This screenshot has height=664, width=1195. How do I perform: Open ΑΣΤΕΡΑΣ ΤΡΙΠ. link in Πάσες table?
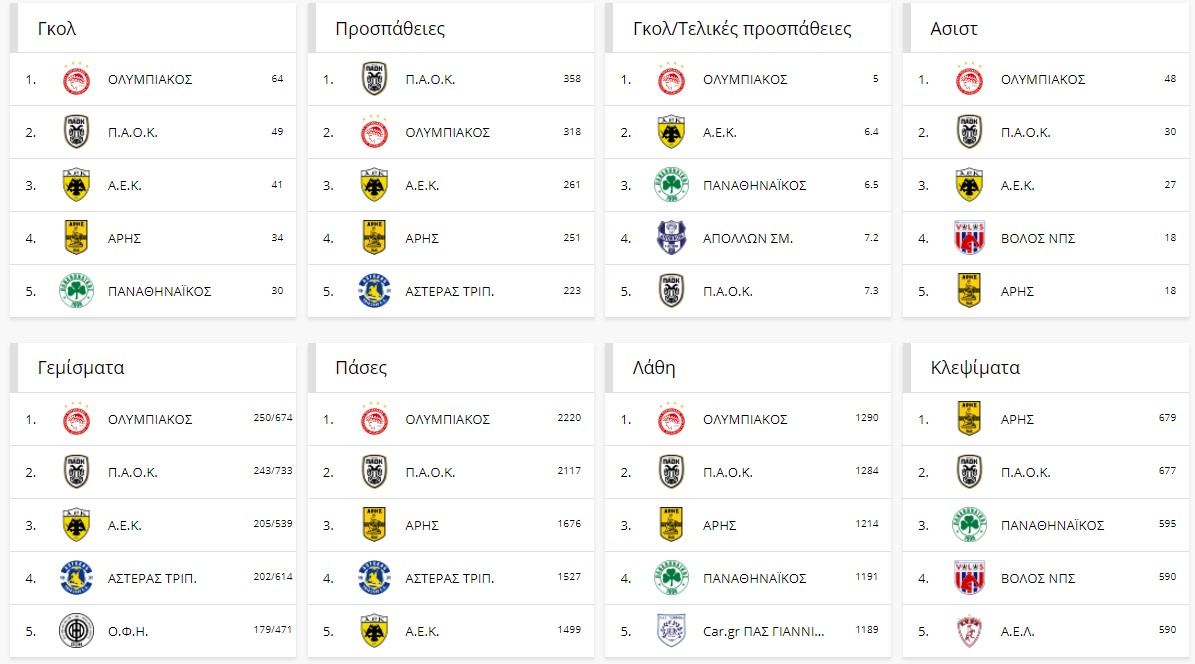click(450, 579)
